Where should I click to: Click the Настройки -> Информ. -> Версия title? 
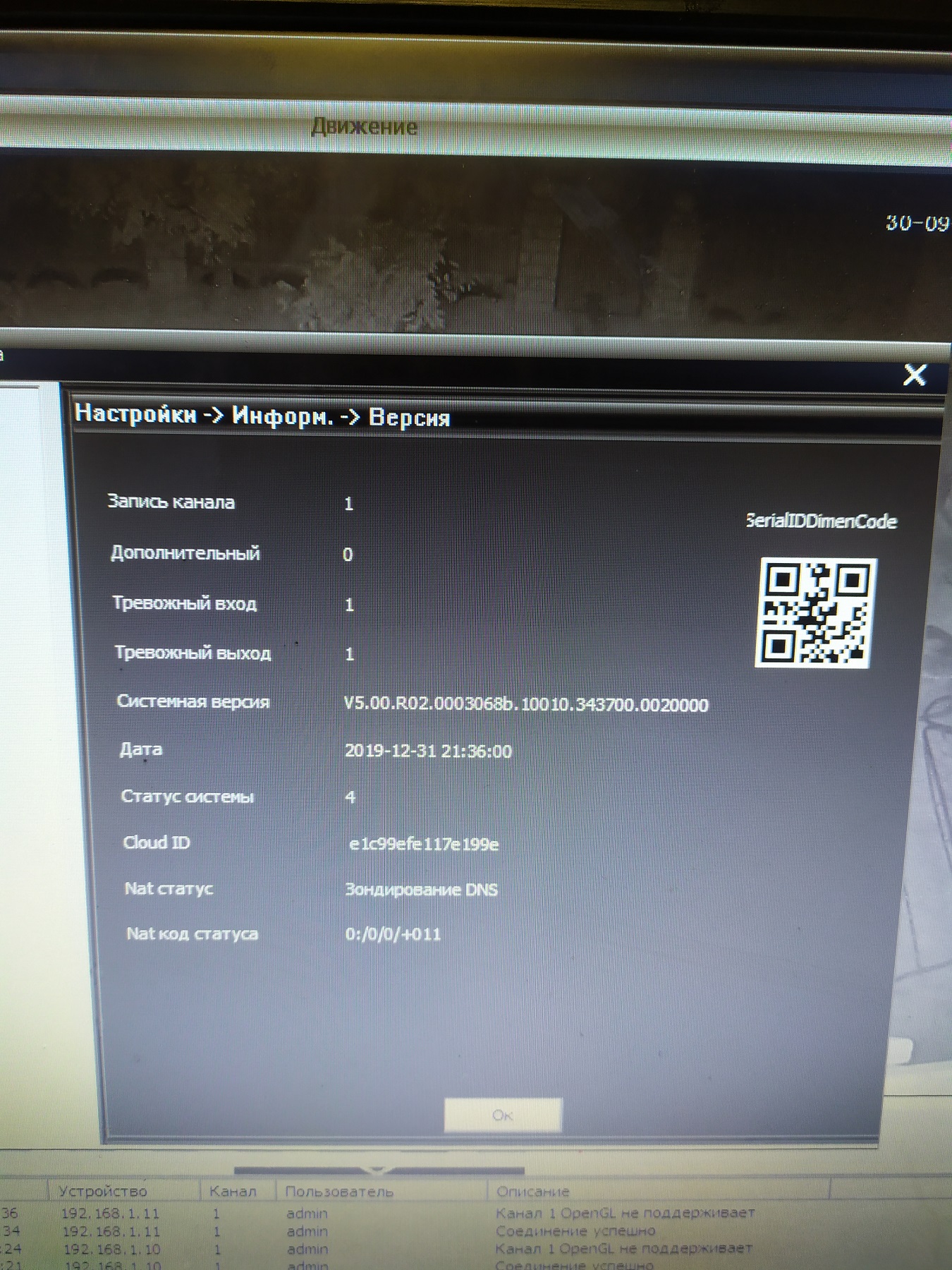pyautogui.click(x=262, y=415)
